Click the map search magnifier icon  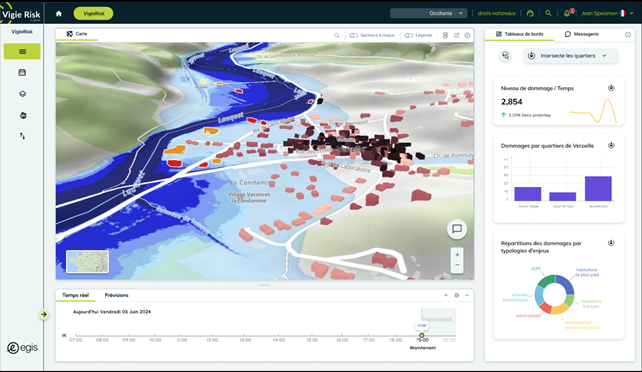337,35
